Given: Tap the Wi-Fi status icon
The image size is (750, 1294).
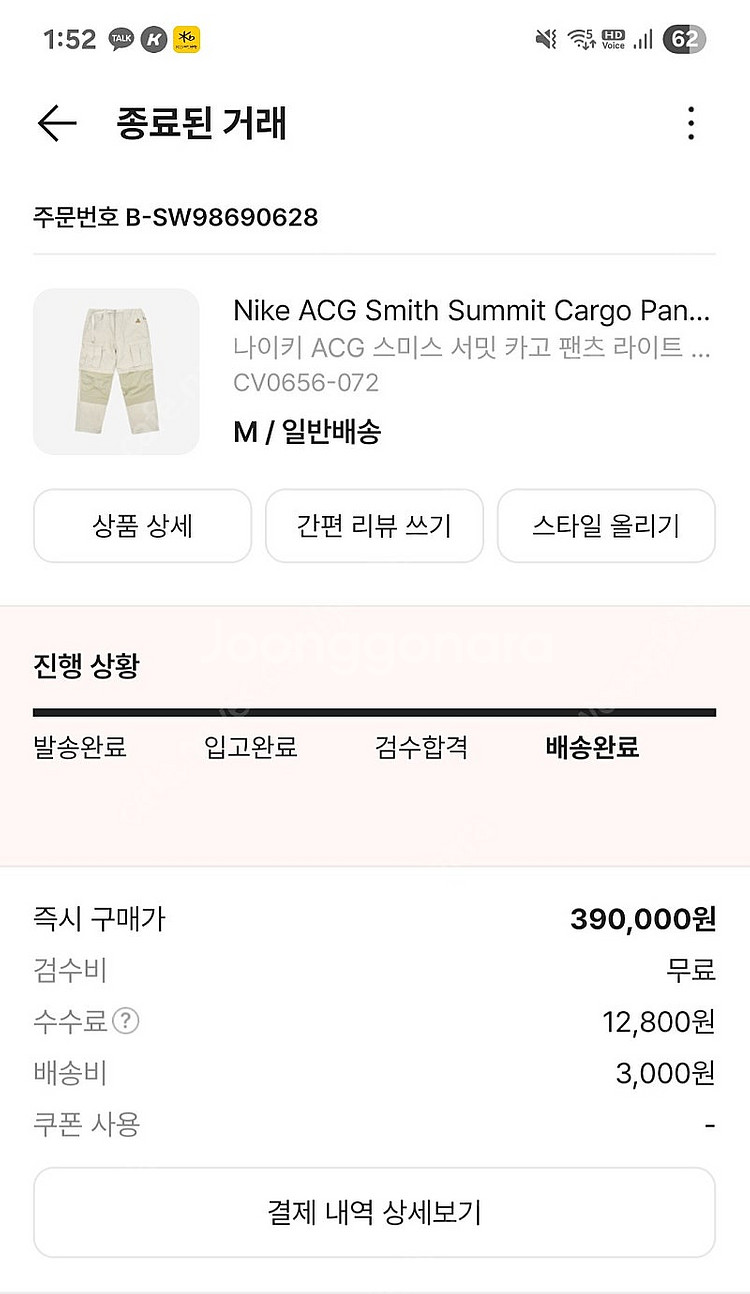Looking at the screenshot, I should tap(580, 40).
